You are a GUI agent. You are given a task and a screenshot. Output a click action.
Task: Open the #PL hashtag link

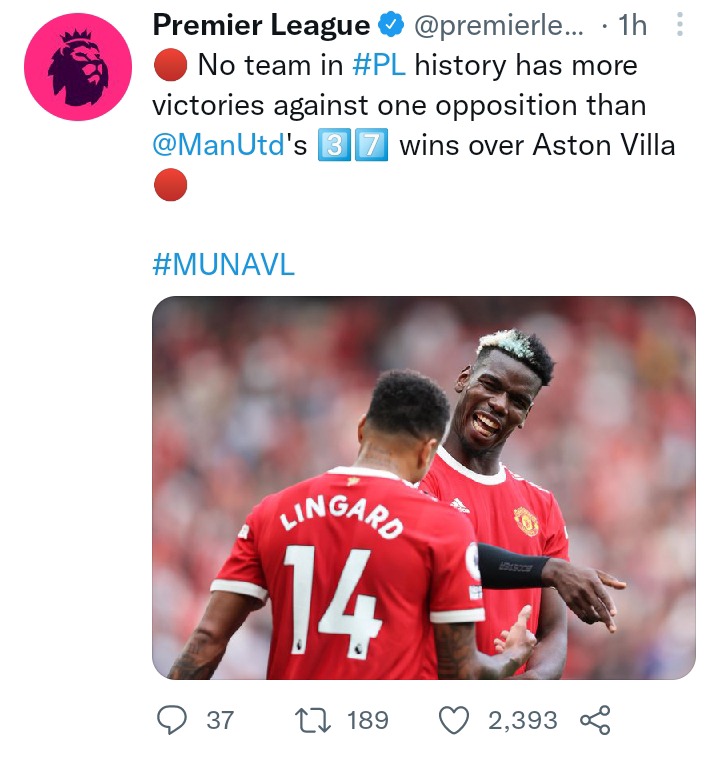[379, 65]
